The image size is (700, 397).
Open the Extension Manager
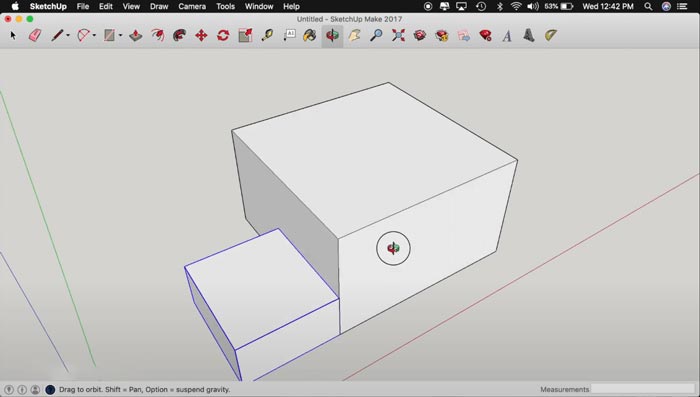pyautogui.click(x=486, y=35)
